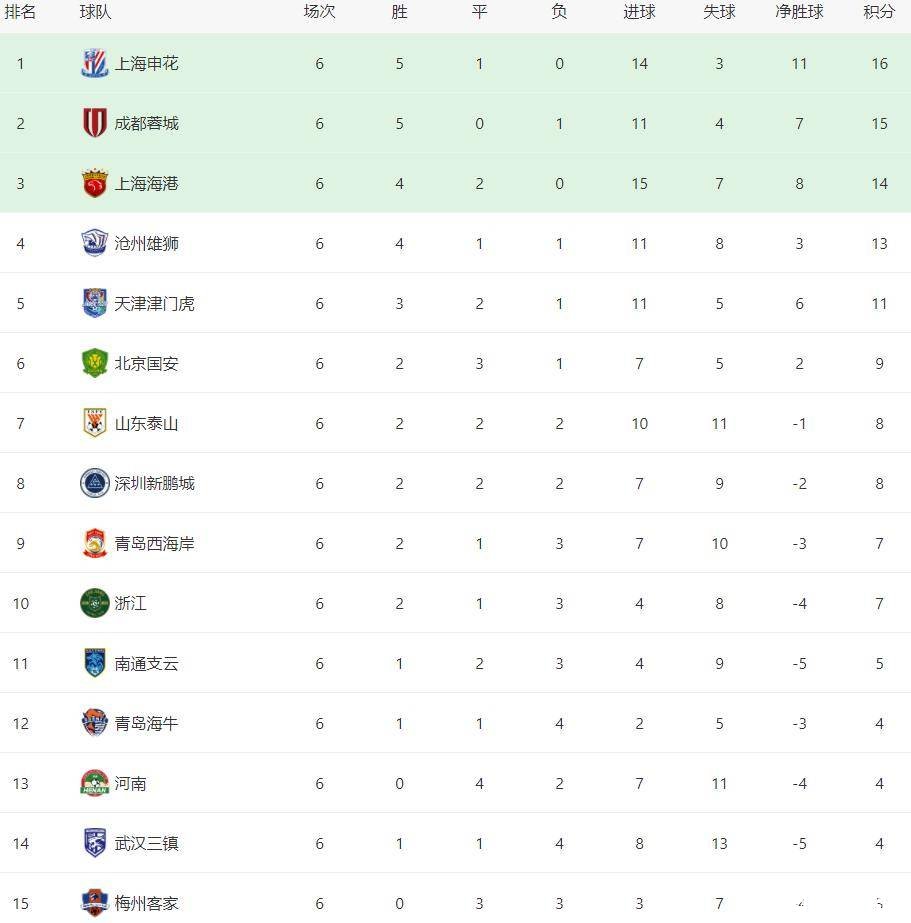Click the Henan team badge
This screenshot has height=923, width=911.
(94, 784)
